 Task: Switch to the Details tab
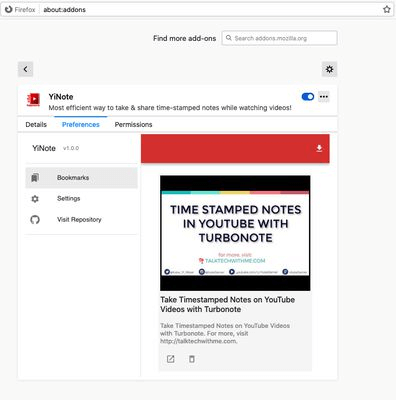click(36, 124)
